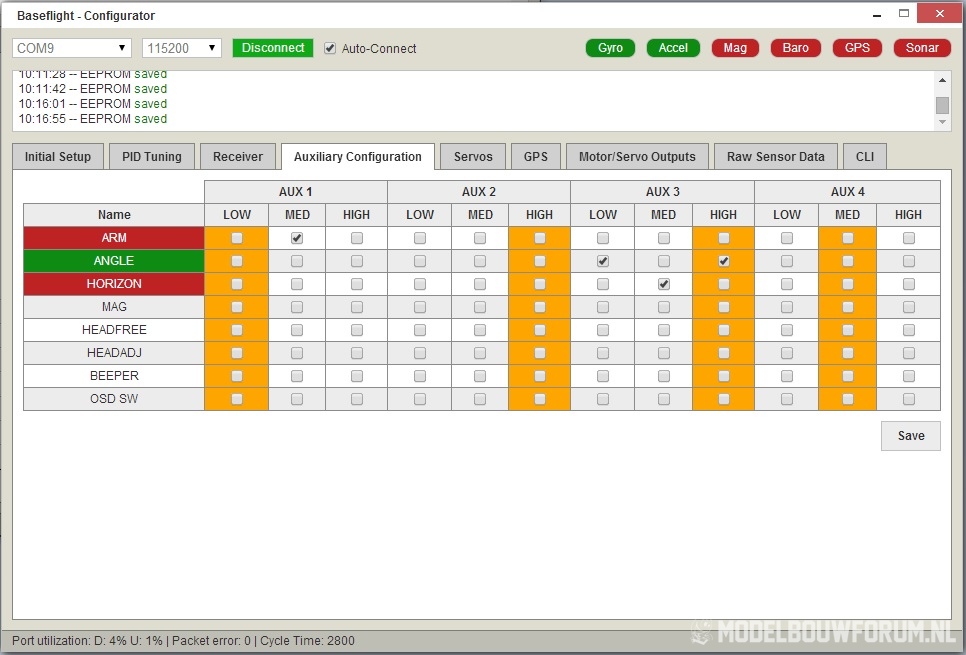
Task: Click the Sonar sensor status indicator
Action: pyautogui.click(x=922, y=48)
